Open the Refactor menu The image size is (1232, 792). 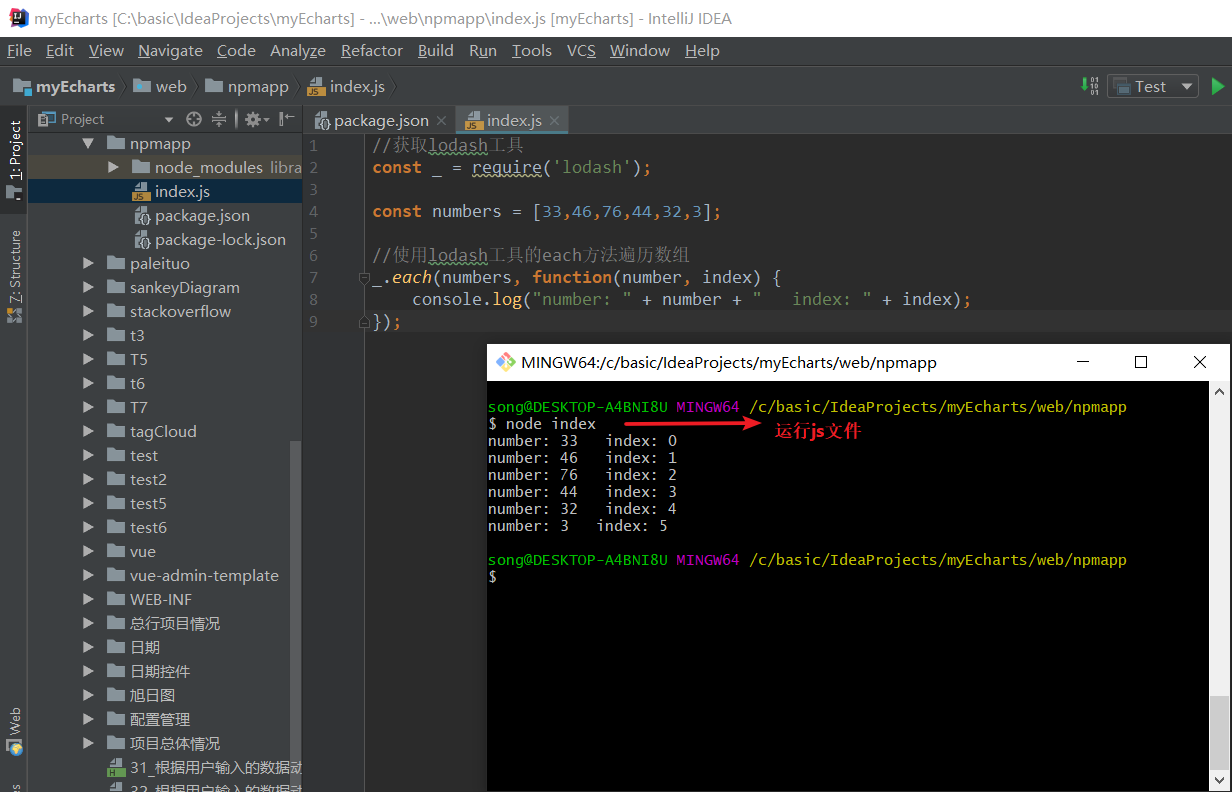tap(371, 50)
